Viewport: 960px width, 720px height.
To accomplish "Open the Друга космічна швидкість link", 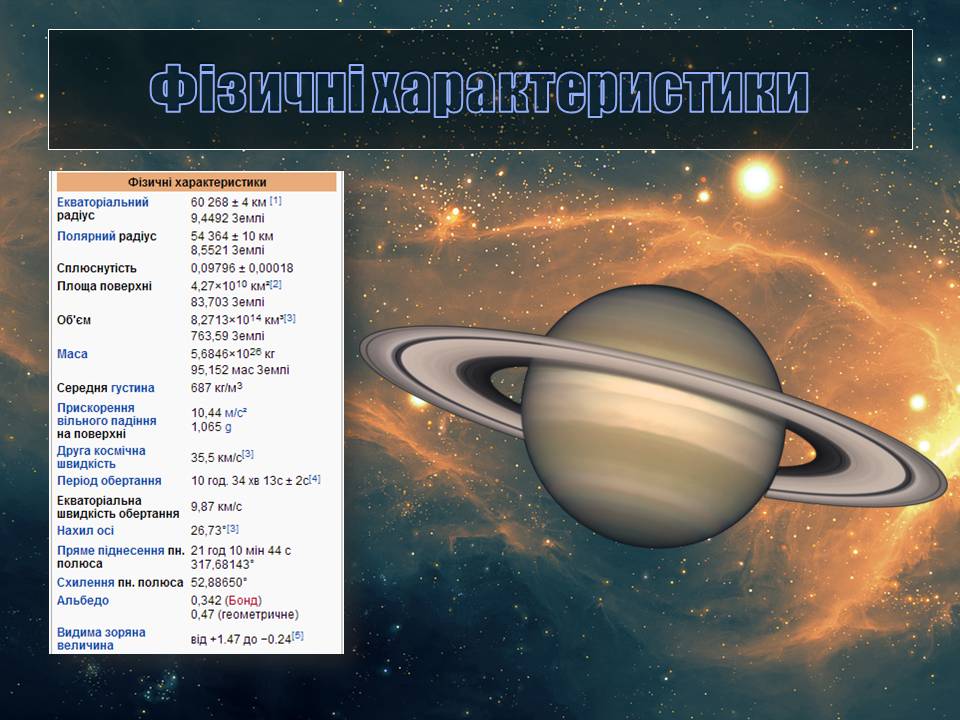I will pyautogui.click(x=101, y=457).
